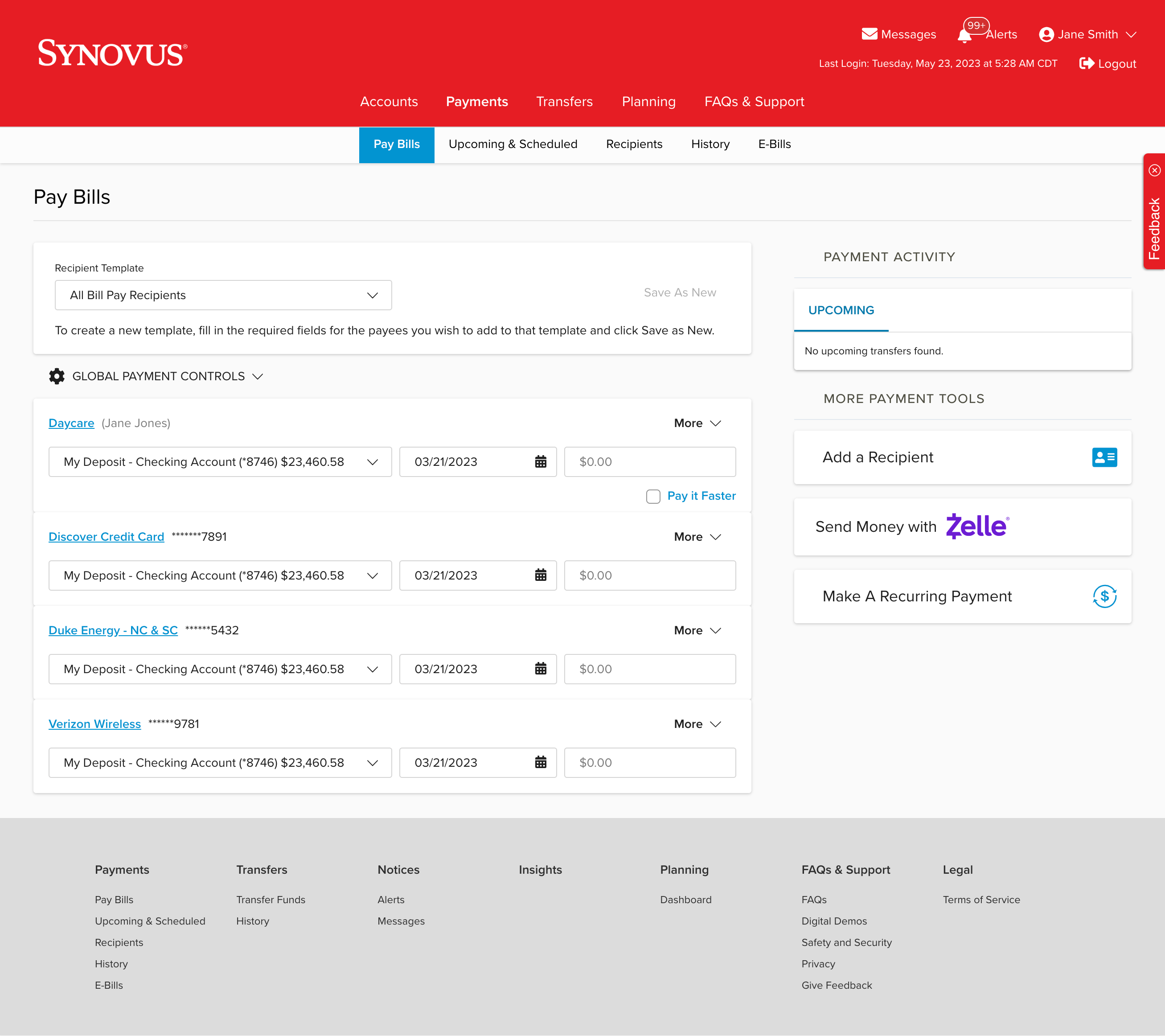Click the Daycare payment amount field
Screen dimensions: 1165x1036
pyautogui.click(x=649, y=462)
